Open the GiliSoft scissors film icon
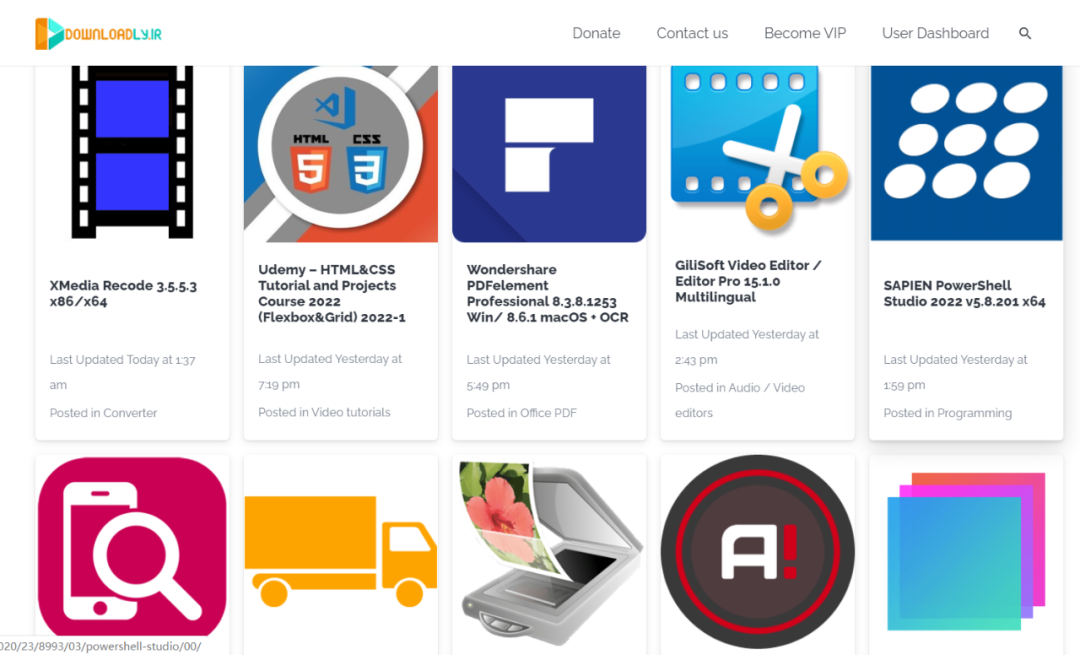This screenshot has height=655, width=1080. click(758, 148)
